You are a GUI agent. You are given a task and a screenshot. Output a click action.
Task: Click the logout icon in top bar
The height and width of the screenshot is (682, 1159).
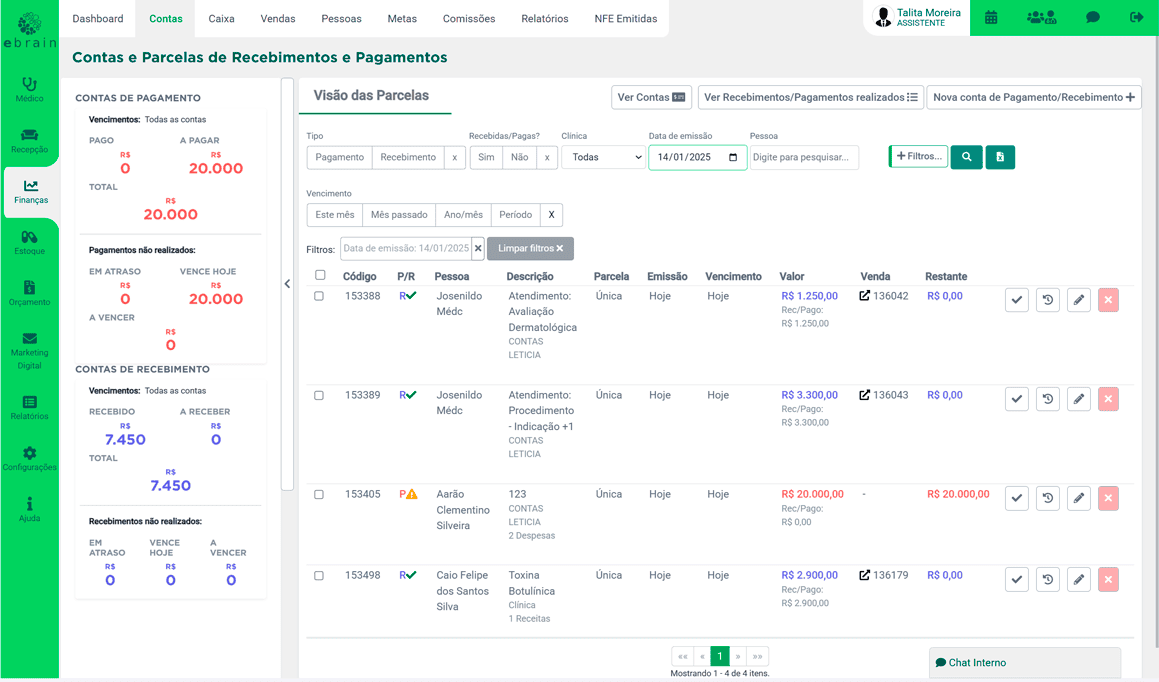coord(1136,17)
